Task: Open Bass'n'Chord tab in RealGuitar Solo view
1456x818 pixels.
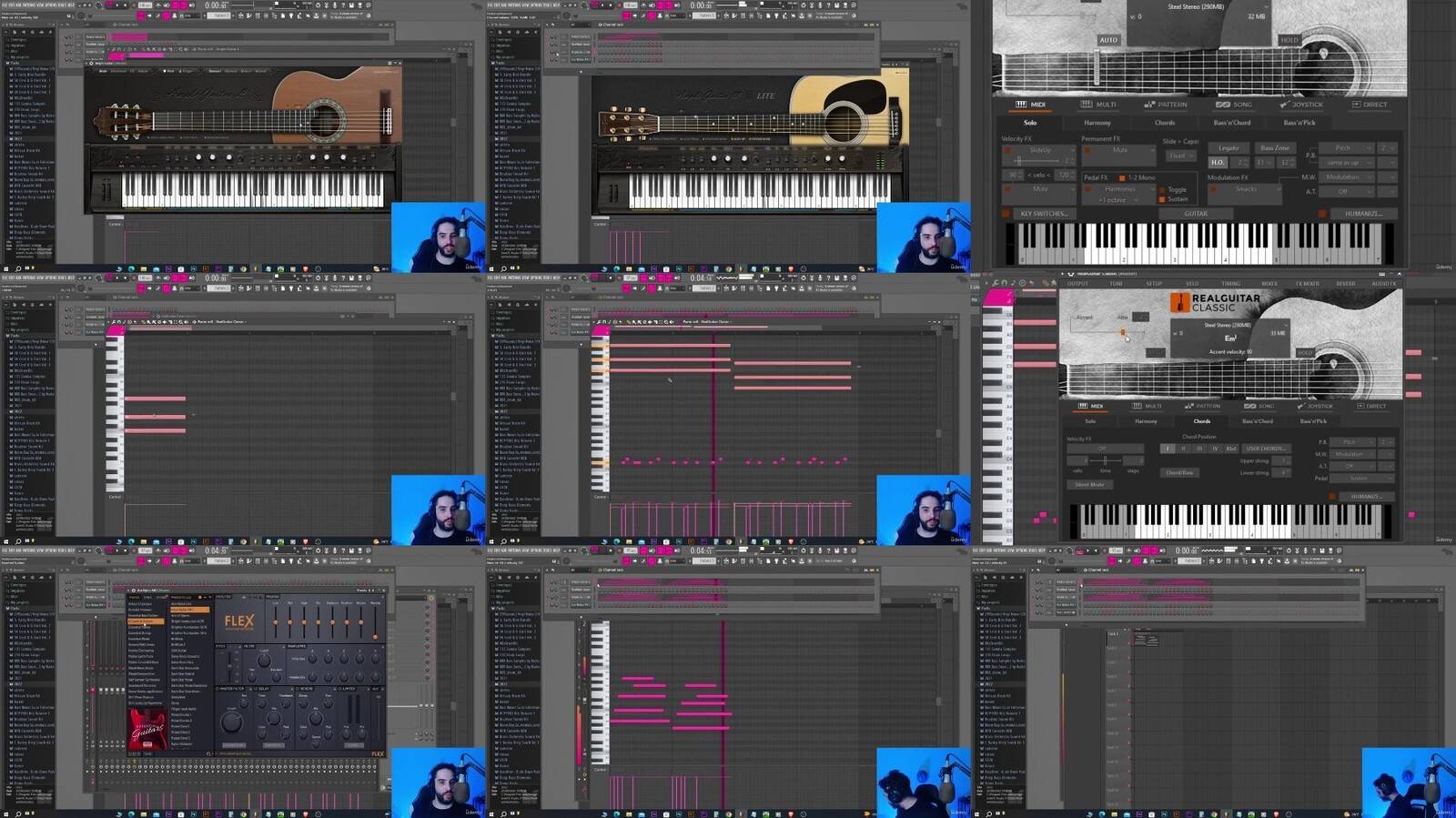Action: coord(1232,123)
